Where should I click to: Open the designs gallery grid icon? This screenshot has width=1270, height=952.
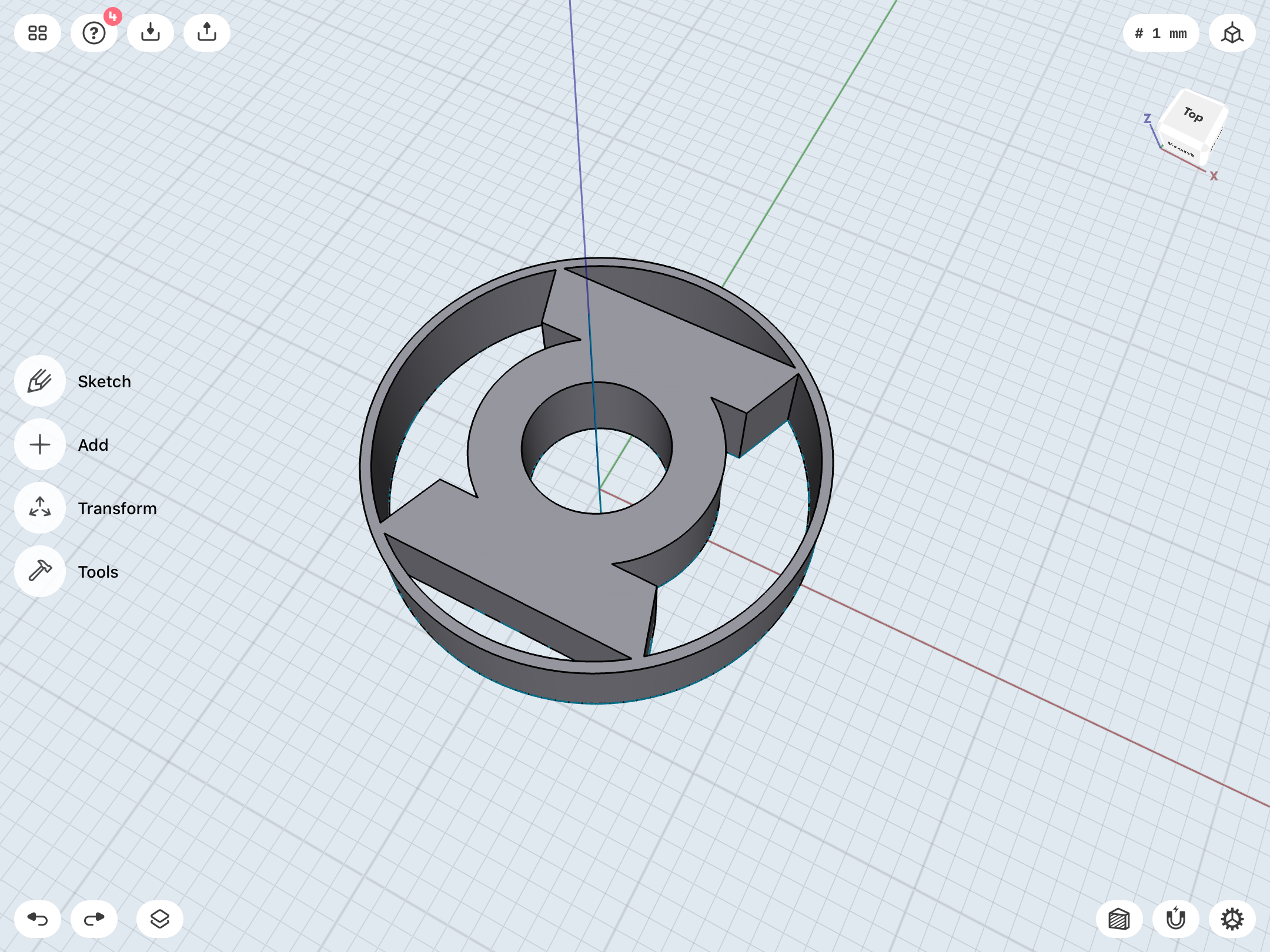tap(38, 33)
